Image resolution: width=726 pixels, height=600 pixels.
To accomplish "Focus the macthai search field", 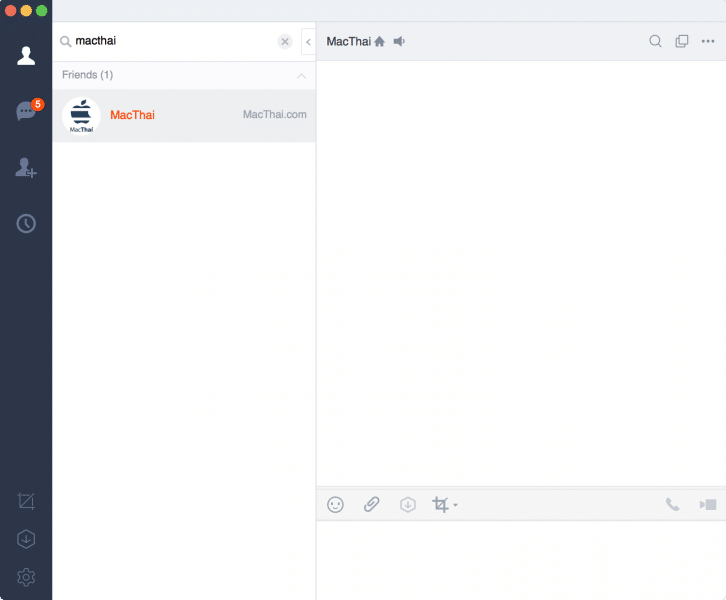I will [x=175, y=41].
